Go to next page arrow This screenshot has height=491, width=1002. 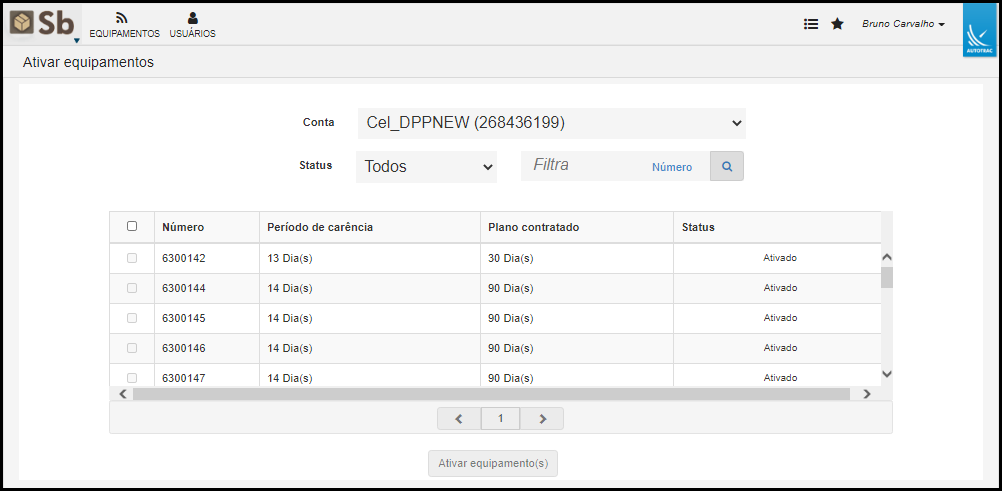542,418
